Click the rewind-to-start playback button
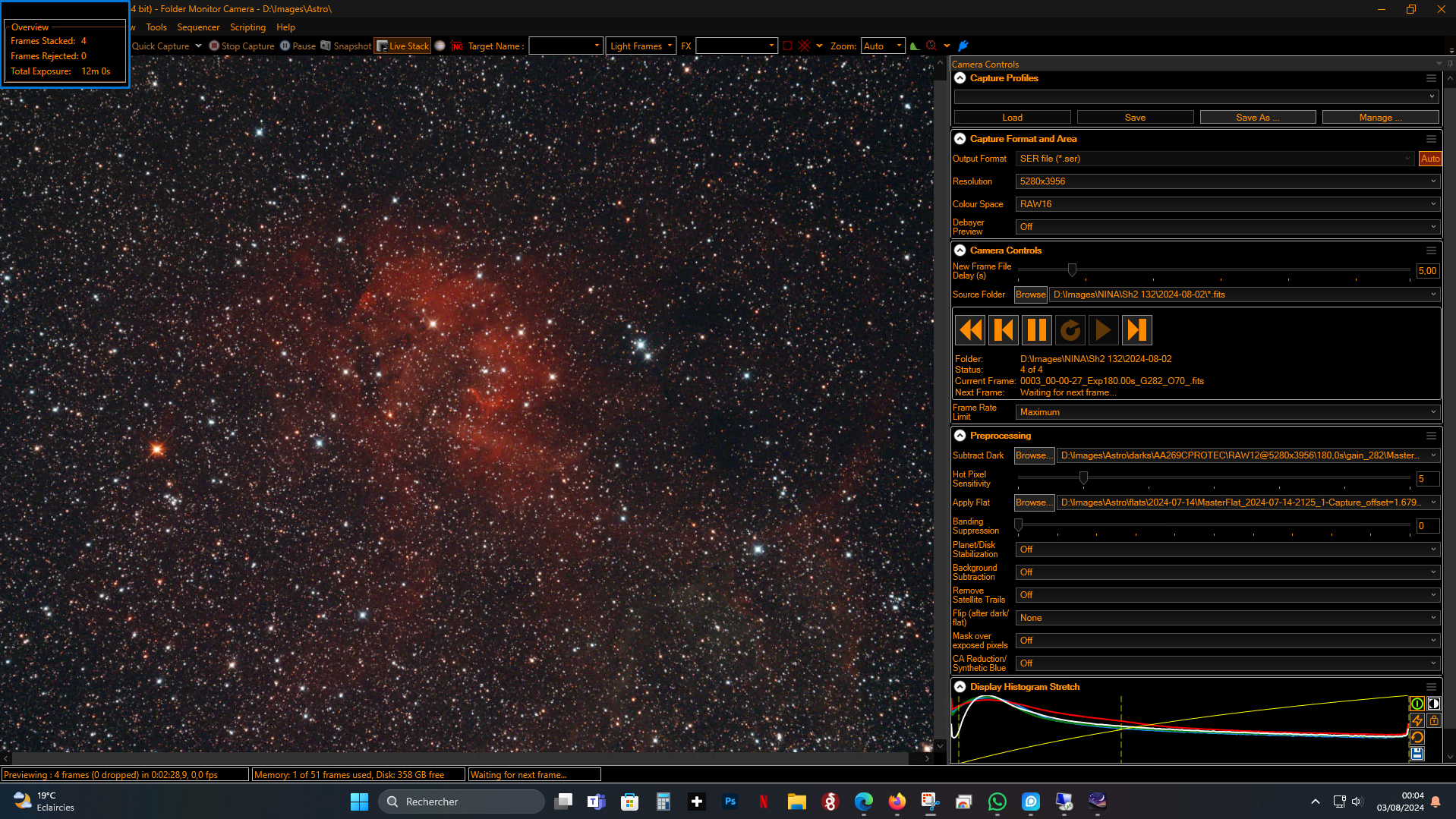Image resolution: width=1456 pixels, height=819 pixels. point(970,330)
